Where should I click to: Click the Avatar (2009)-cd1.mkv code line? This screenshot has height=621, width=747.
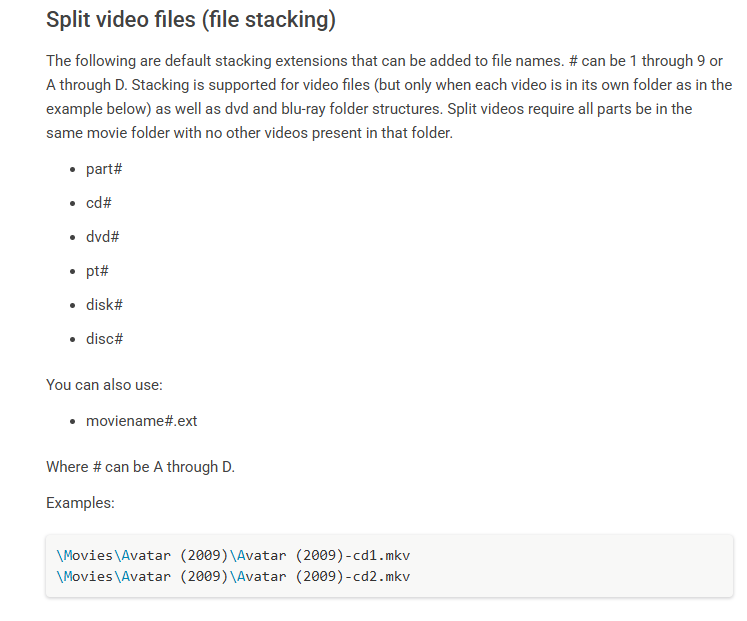click(233, 555)
